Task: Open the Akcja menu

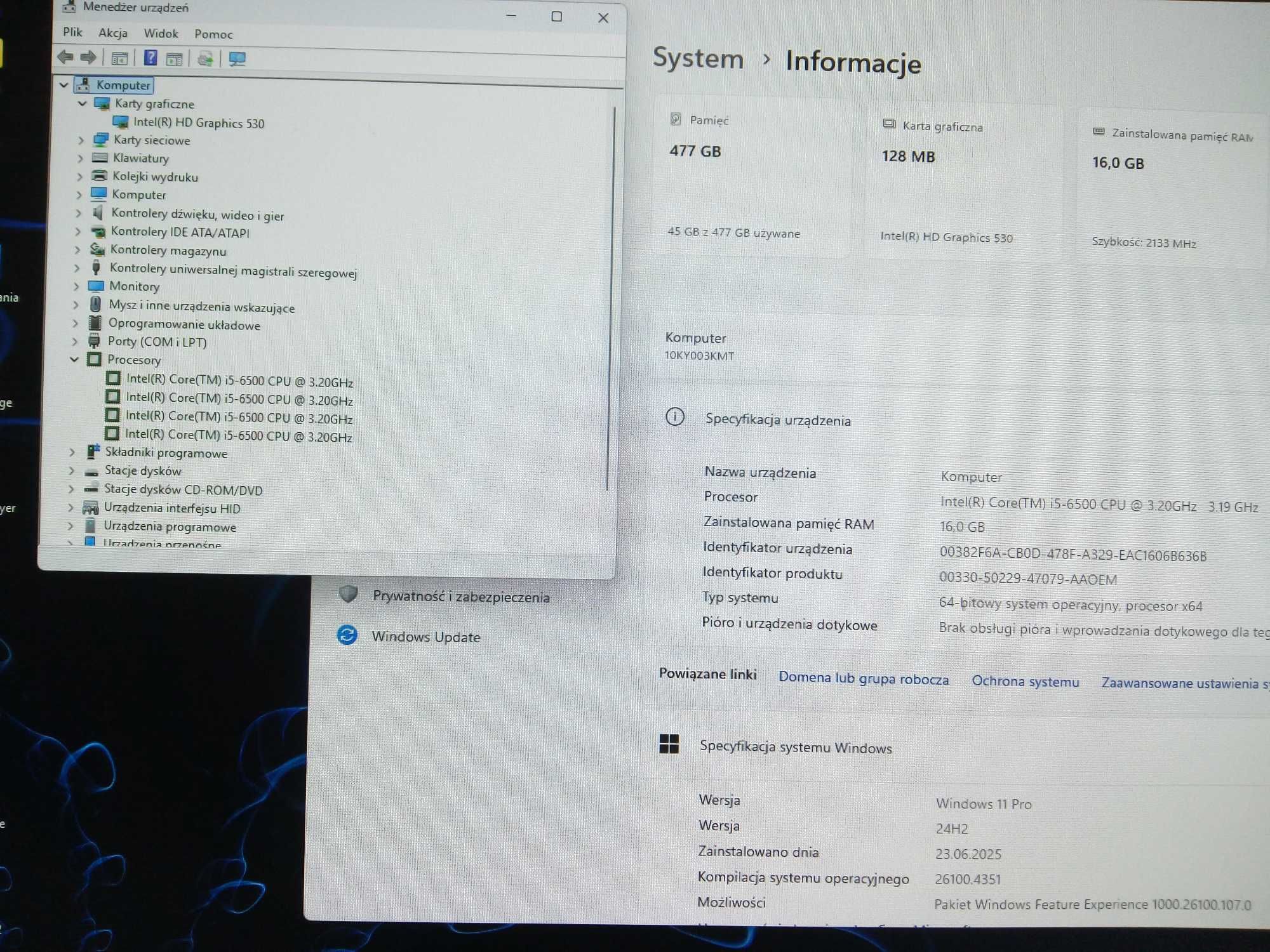Action: click(x=113, y=32)
